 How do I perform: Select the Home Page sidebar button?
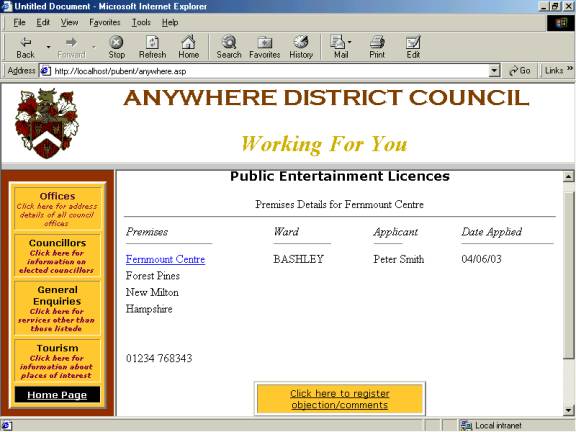click(x=57, y=395)
